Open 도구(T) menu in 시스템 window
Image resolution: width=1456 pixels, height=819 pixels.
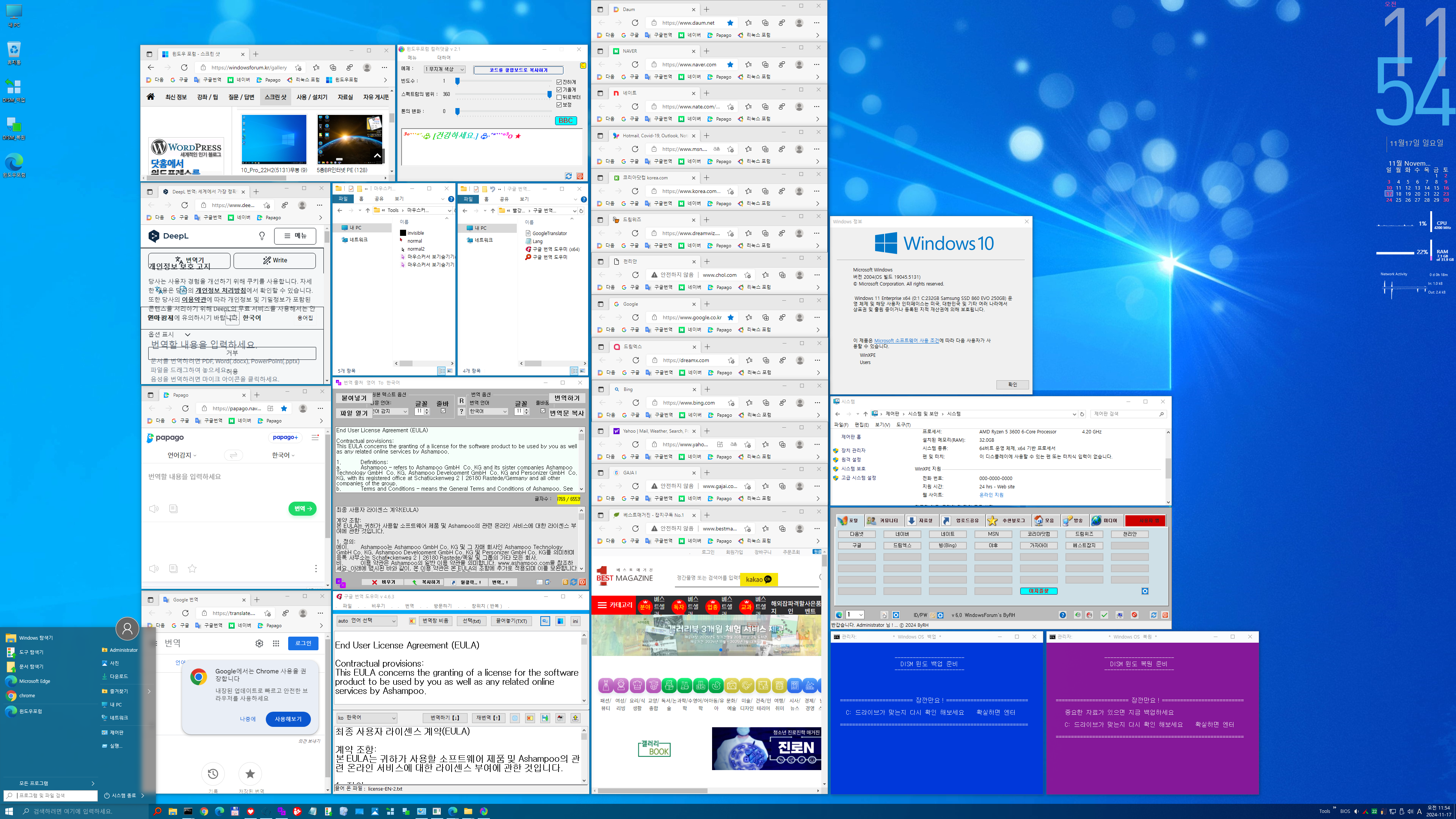903,425
